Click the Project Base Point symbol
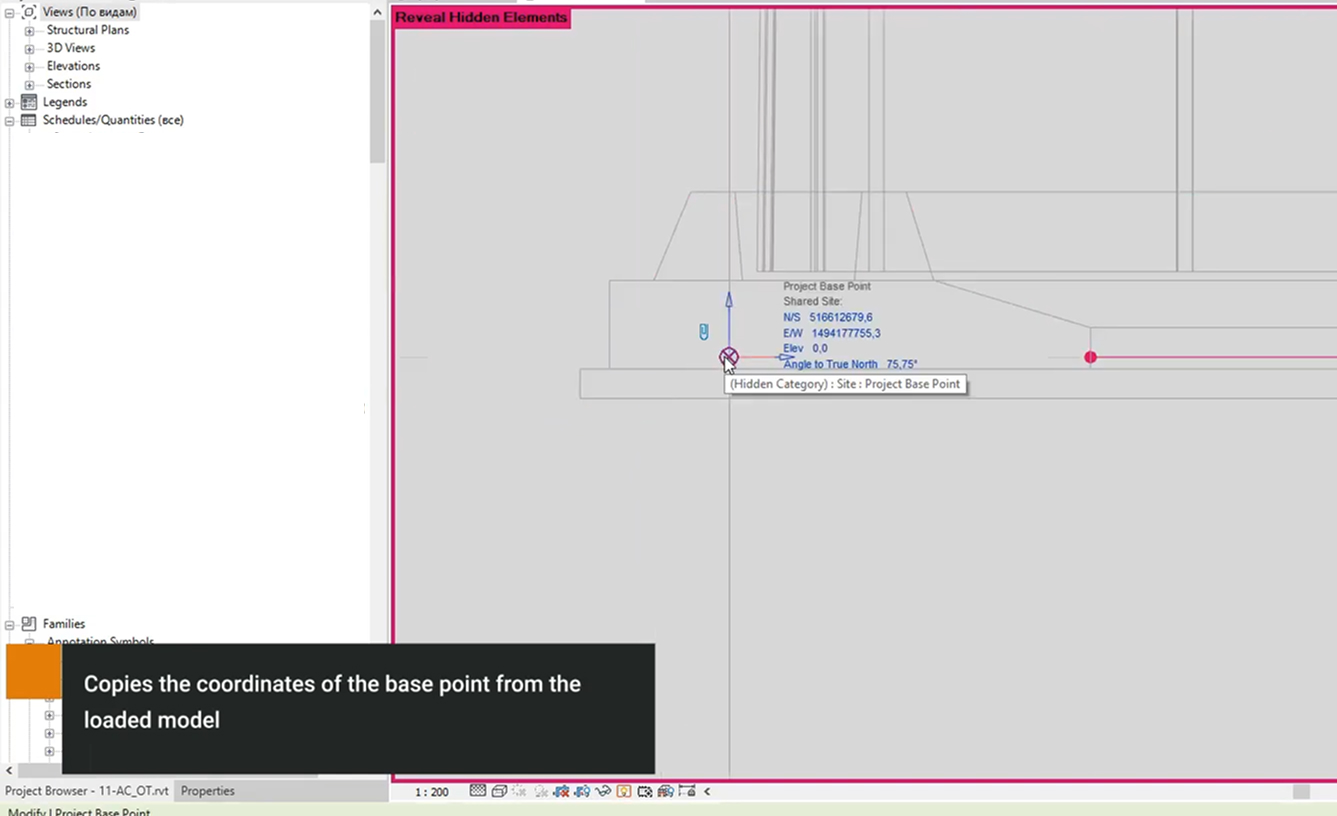This screenshot has width=1337, height=816. click(728, 357)
